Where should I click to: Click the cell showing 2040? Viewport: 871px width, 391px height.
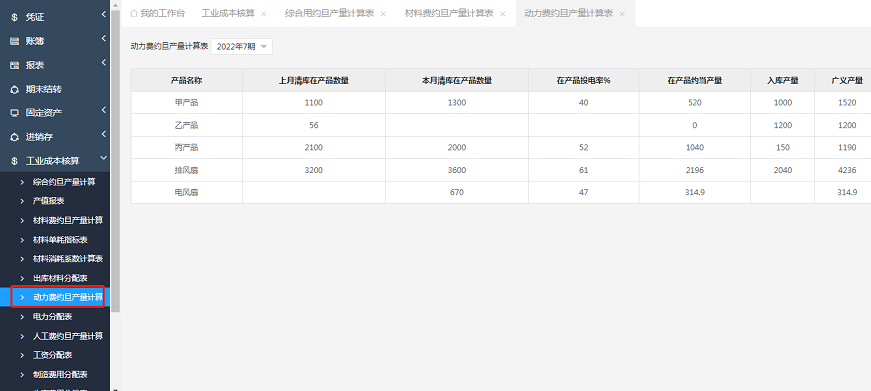point(783,171)
